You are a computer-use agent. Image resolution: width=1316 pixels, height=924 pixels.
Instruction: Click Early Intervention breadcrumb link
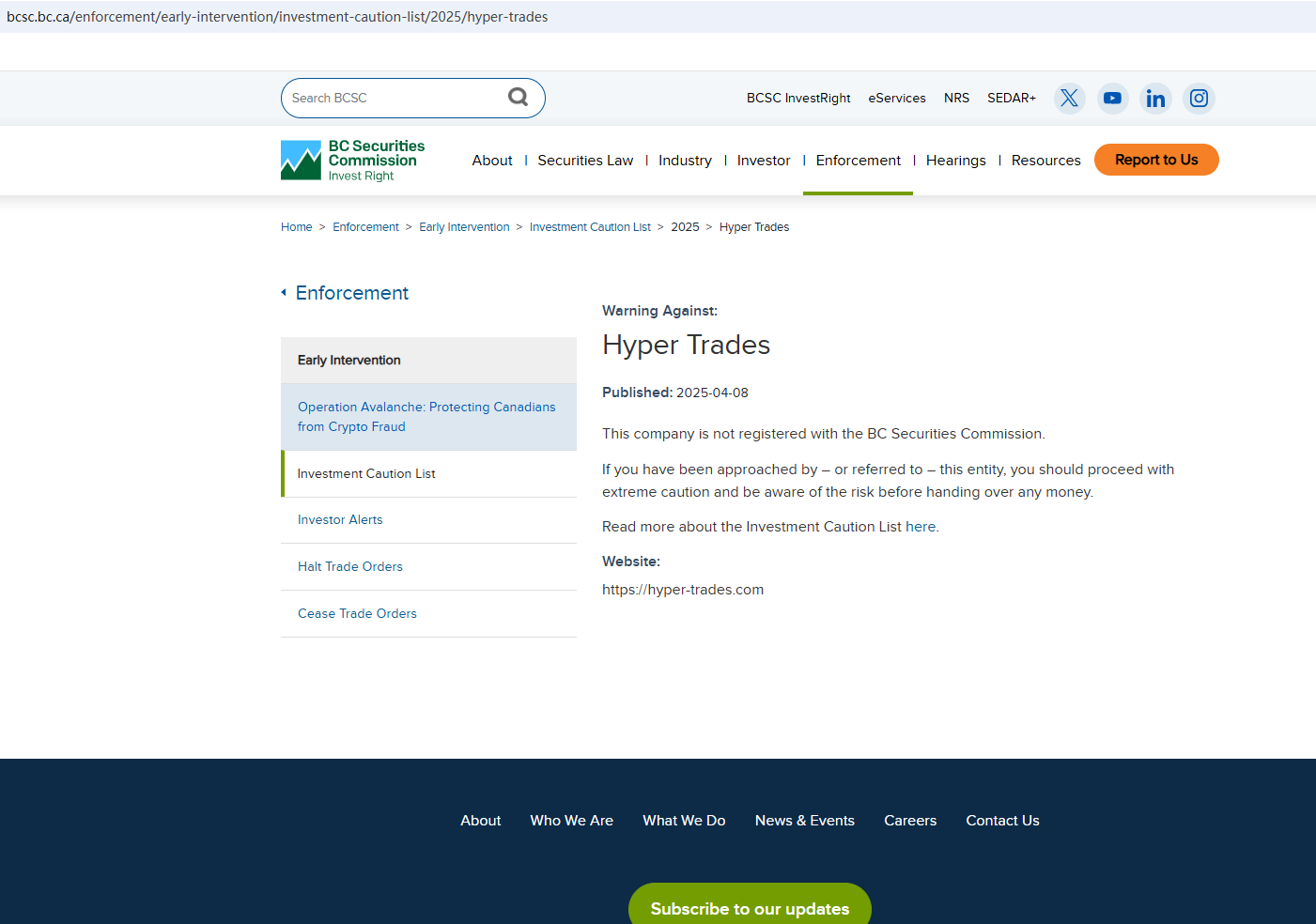click(x=464, y=227)
